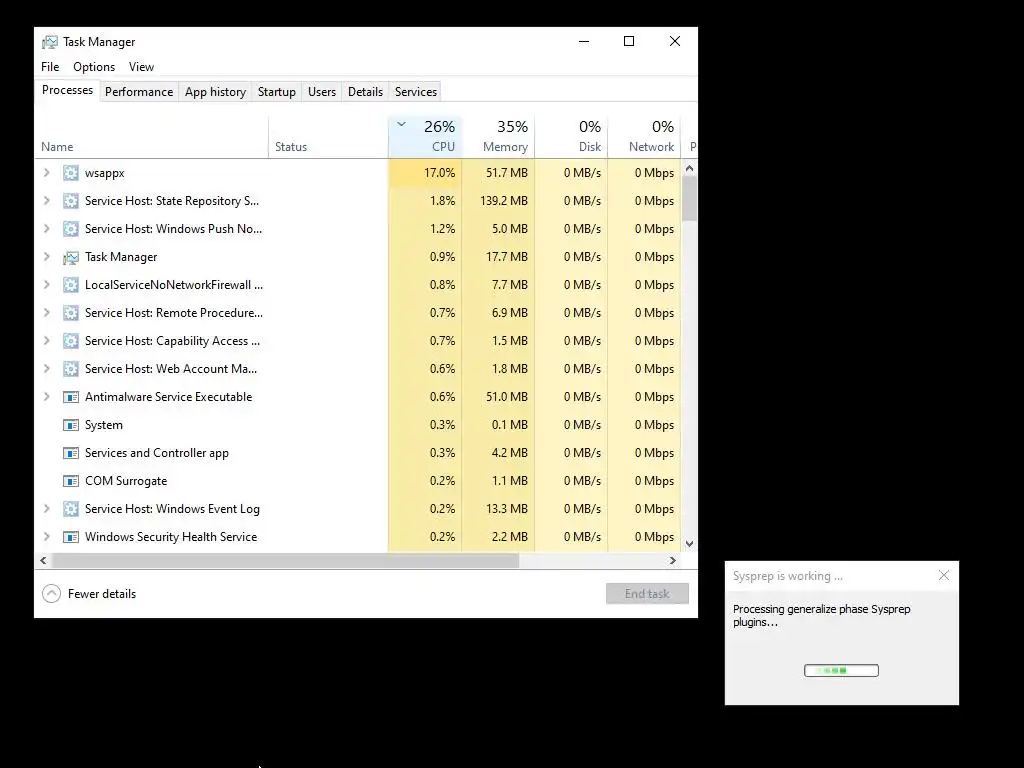Image resolution: width=1024 pixels, height=768 pixels.
Task: Close the Sysprep is working dialog
Action: coord(944,575)
